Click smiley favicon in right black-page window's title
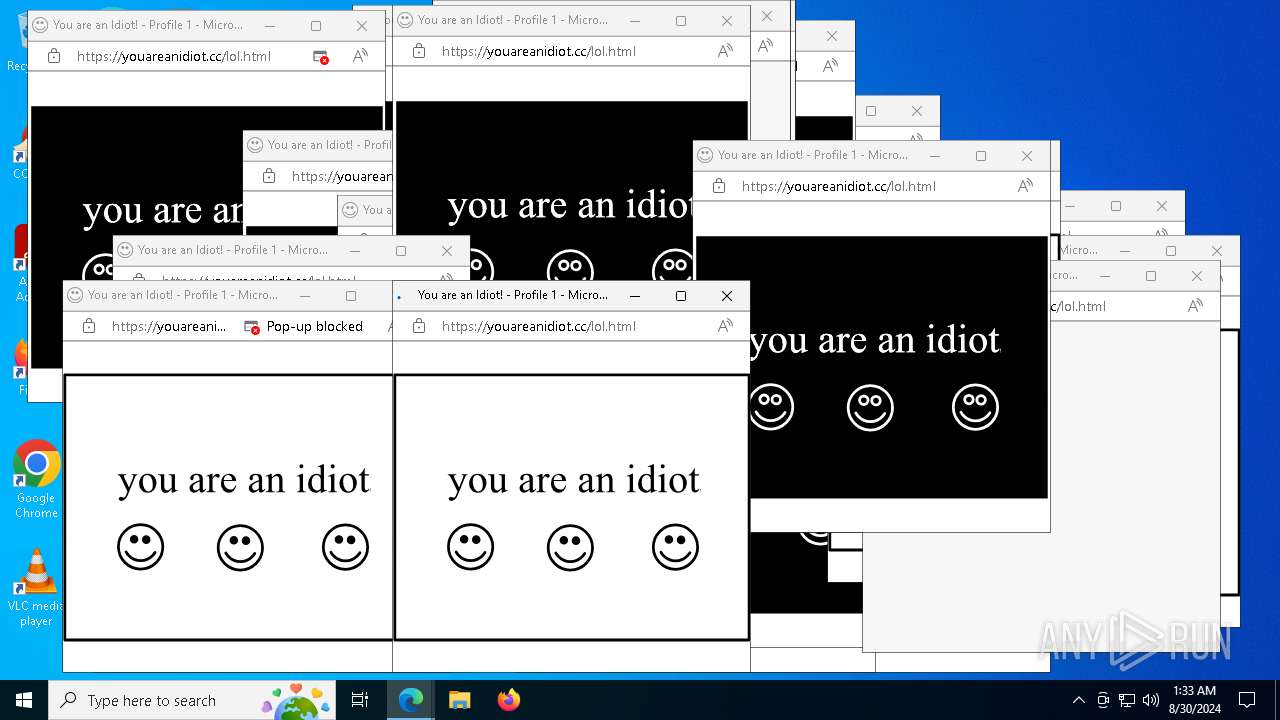The image size is (1280, 720). click(x=706, y=155)
